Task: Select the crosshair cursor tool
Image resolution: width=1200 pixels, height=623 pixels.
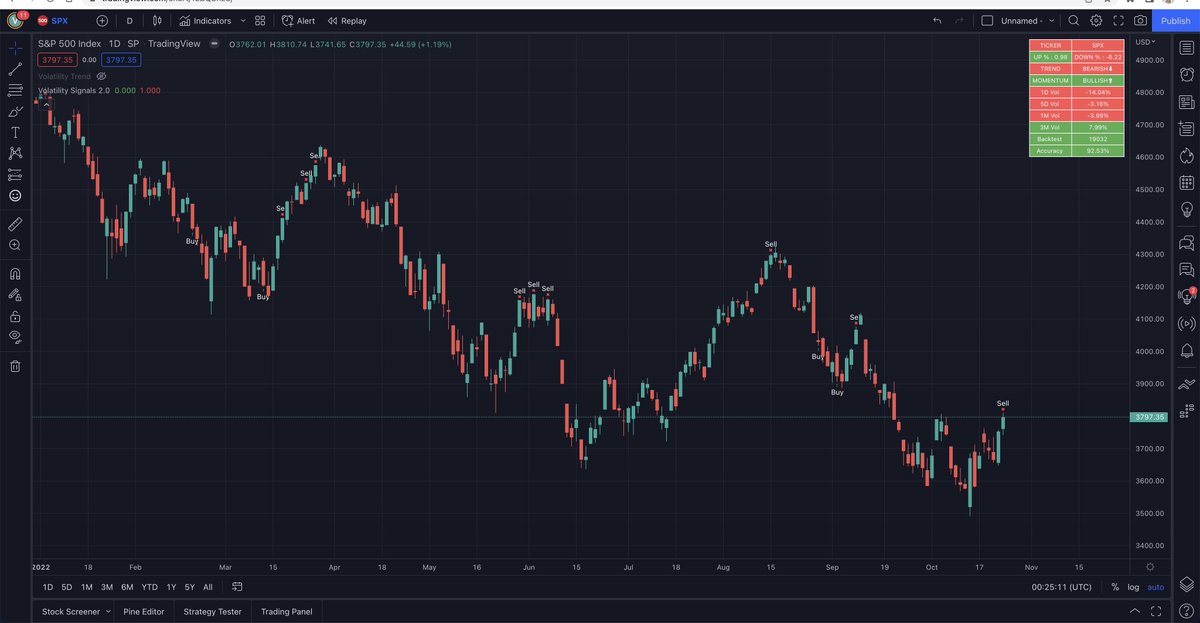Action: [x=15, y=47]
